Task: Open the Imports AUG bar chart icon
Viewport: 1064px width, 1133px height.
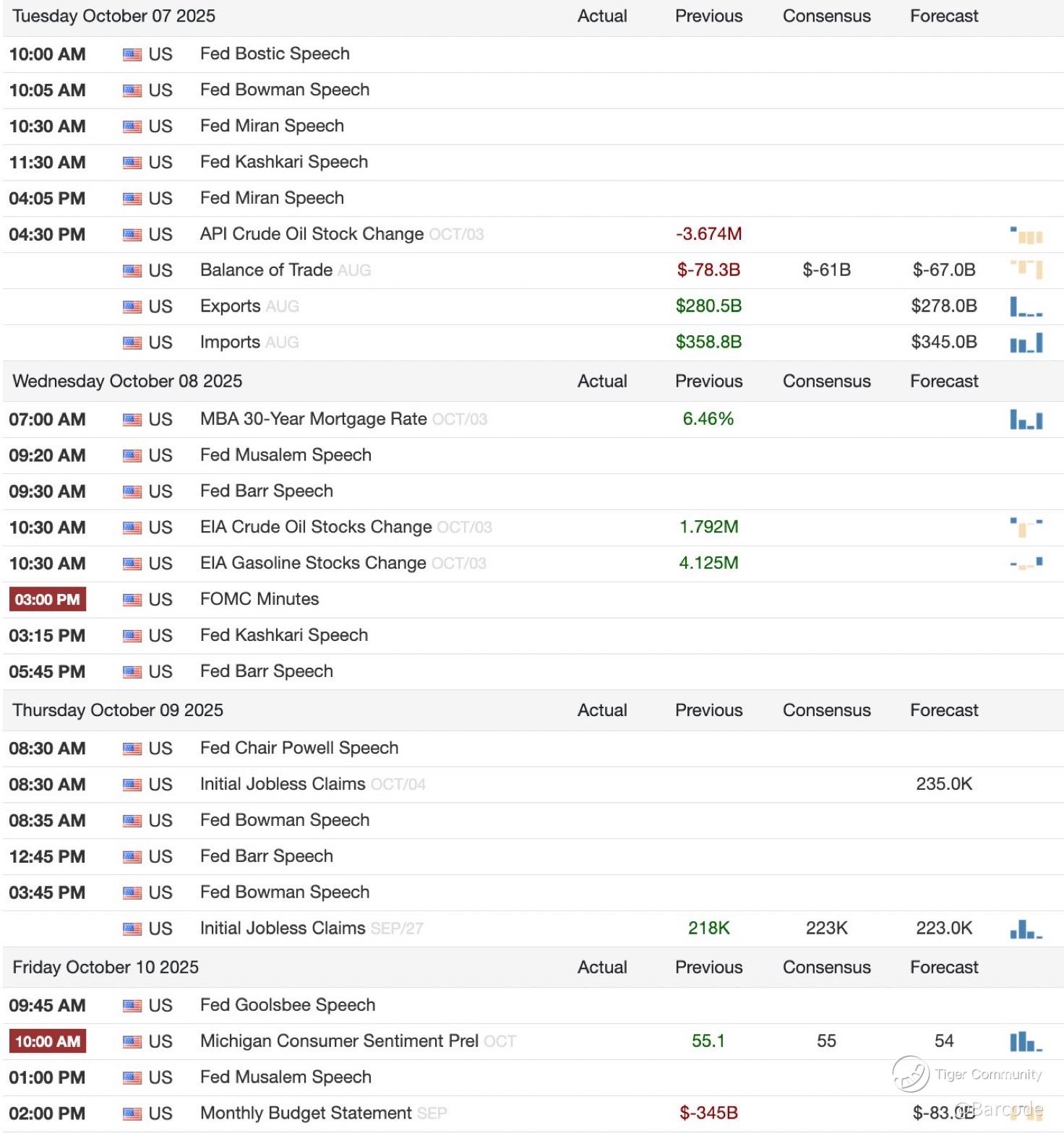Action: point(1026,343)
